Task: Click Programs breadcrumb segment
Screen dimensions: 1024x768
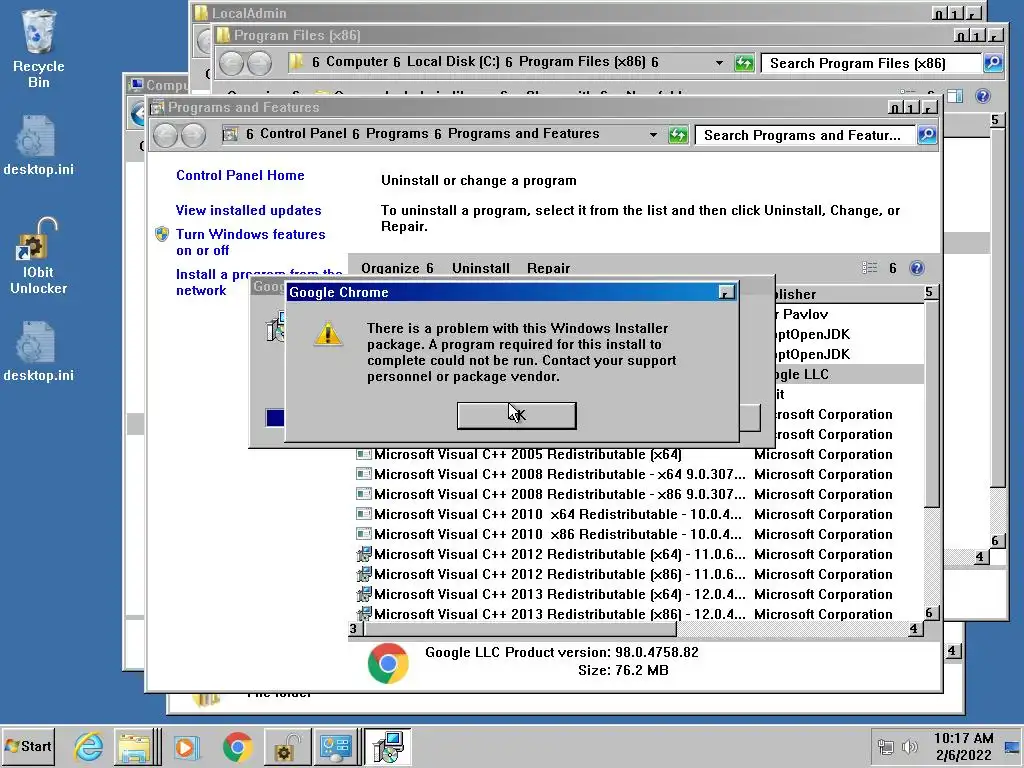Action: coord(396,133)
